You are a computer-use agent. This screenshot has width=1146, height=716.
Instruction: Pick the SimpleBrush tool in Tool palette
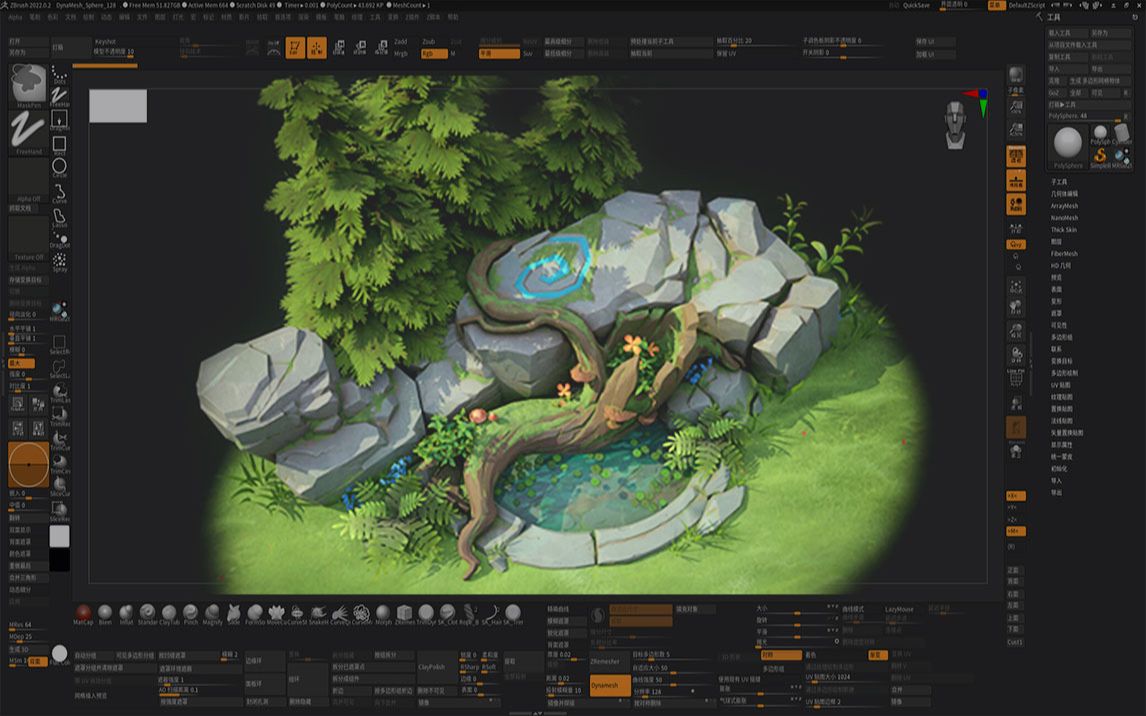click(x=1100, y=156)
